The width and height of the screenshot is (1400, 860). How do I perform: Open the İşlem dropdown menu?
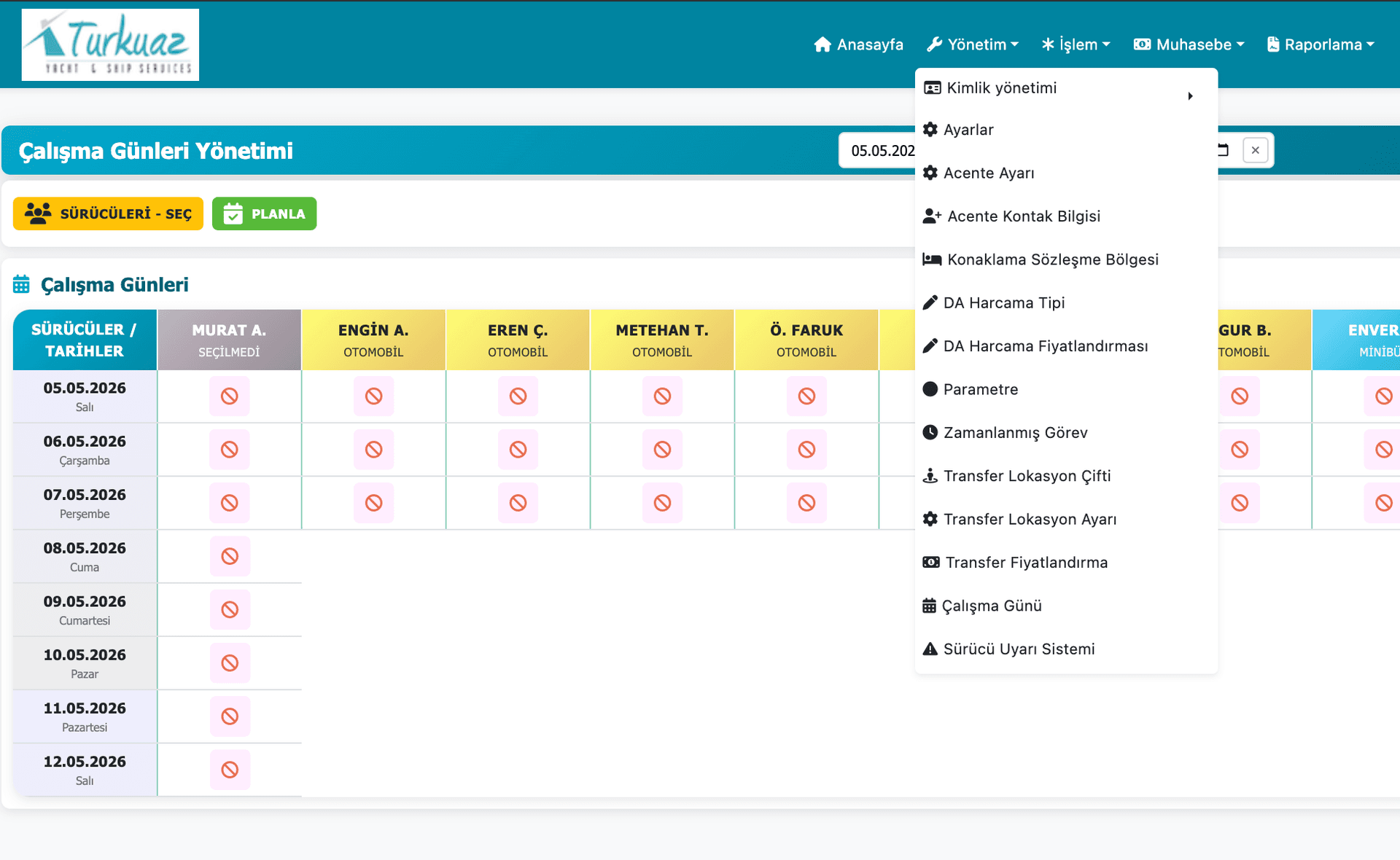click(x=1076, y=44)
